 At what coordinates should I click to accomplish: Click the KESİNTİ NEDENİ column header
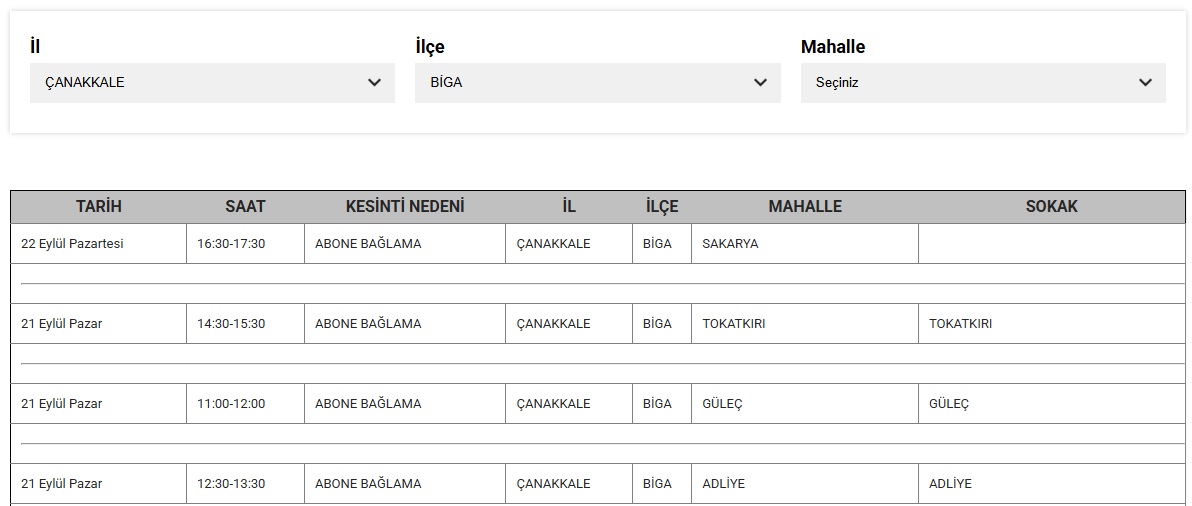tap(405, 207)
